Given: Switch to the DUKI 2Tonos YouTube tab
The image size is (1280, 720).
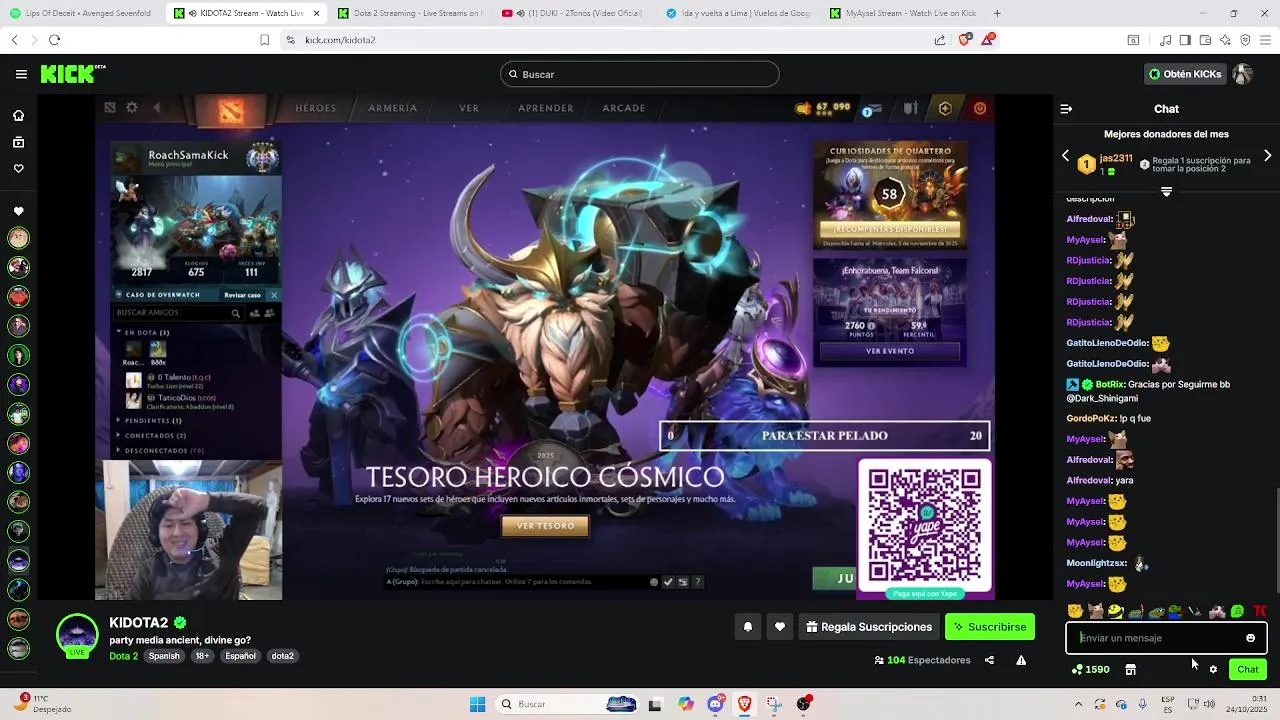Looking at the screenshot, I should coord(575,13).
